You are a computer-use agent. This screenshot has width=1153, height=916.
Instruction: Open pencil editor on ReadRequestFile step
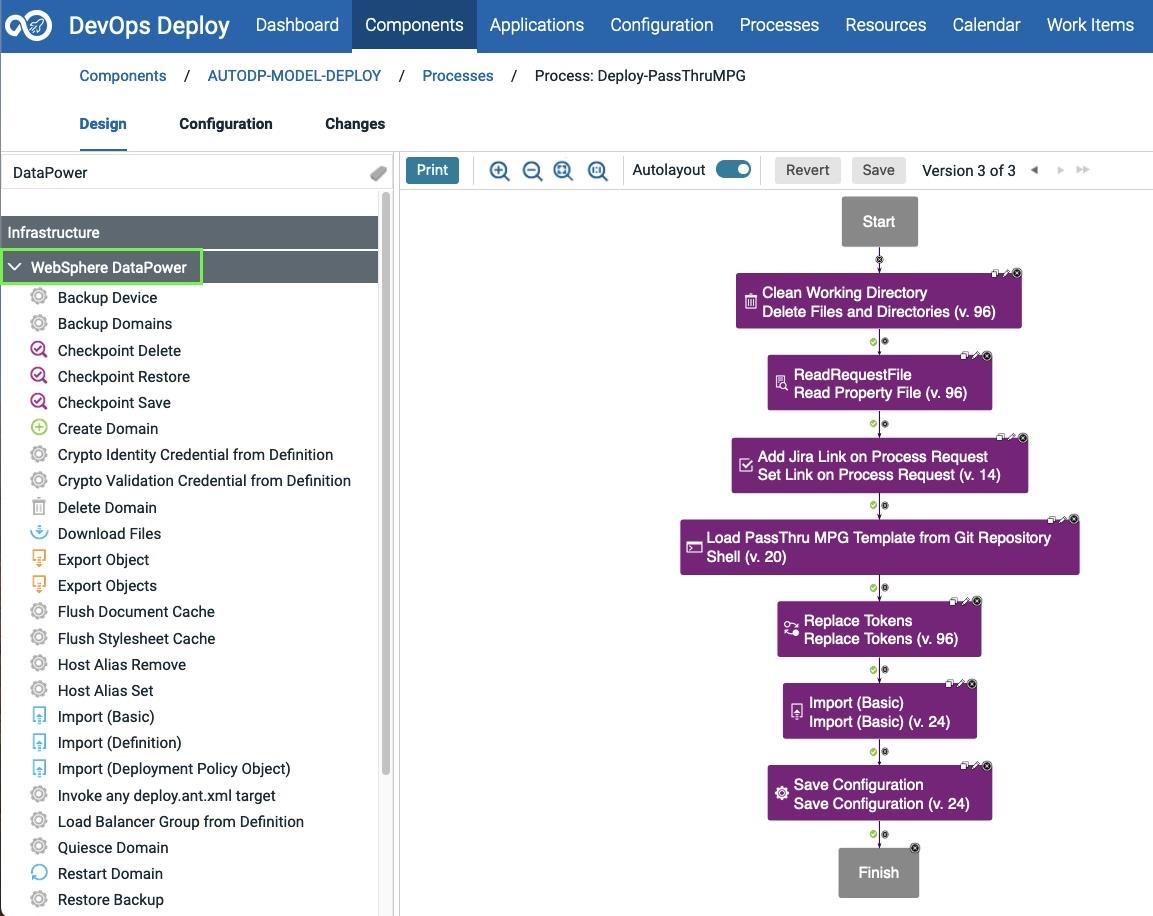click(976, 357)
